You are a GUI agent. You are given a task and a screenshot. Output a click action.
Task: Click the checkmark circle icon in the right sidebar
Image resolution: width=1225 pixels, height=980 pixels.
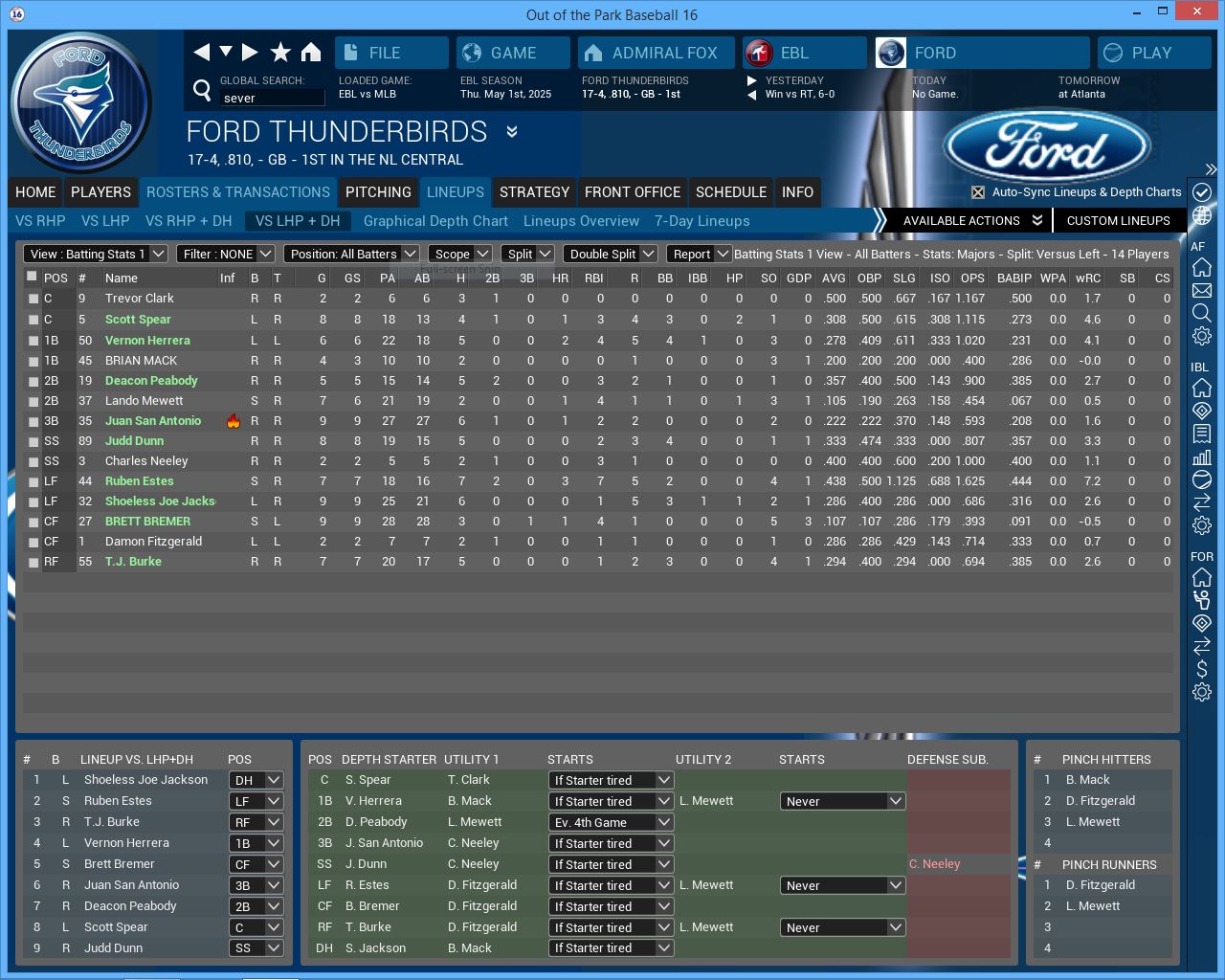pos(1202,192)
